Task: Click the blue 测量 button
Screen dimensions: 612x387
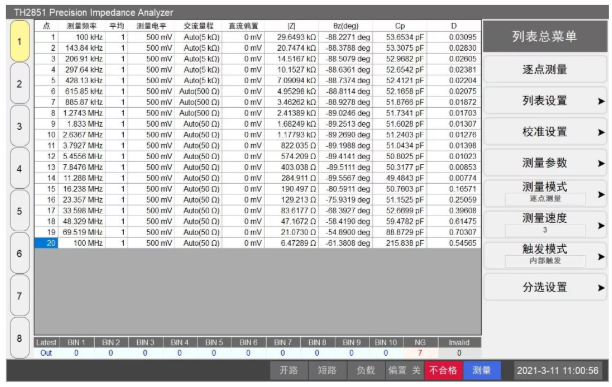Action: [x=482, y=370]
